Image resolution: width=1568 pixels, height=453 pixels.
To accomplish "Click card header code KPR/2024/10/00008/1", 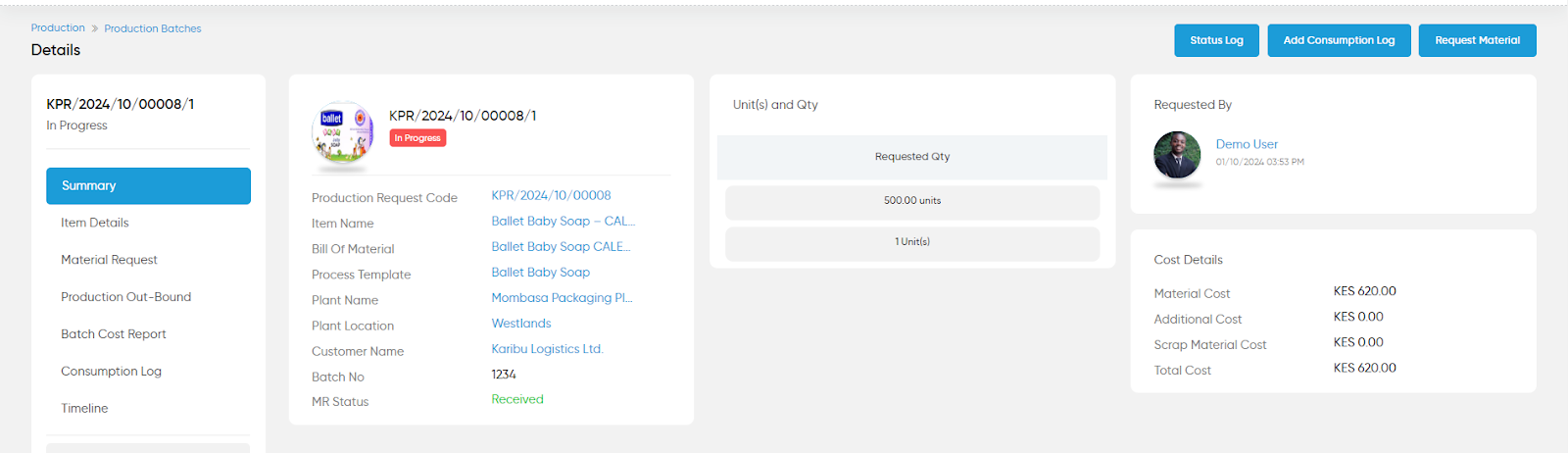I will click(x=463, y=116).
